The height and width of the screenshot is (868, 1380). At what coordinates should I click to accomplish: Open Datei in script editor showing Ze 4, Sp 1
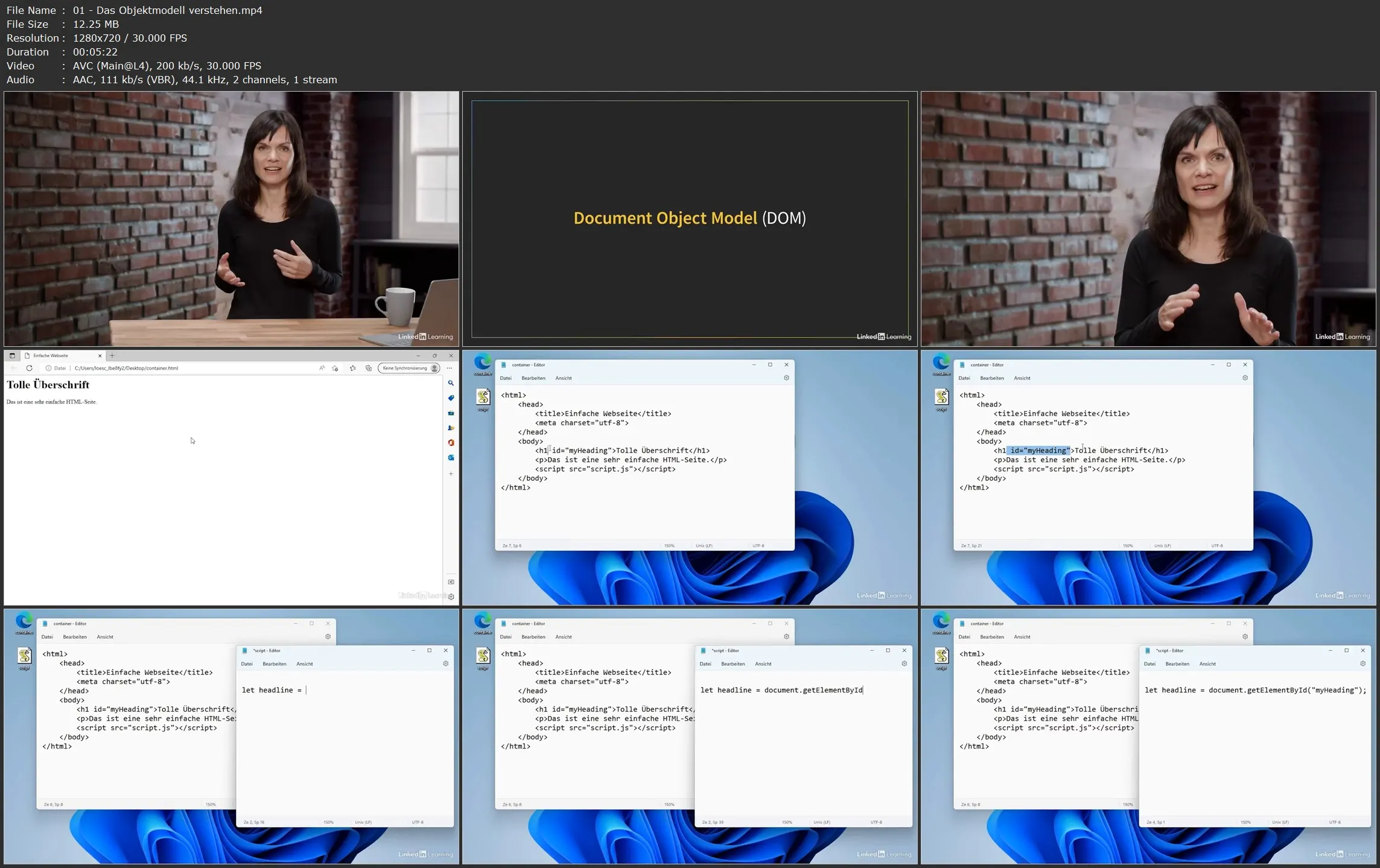coord(1149,664)
